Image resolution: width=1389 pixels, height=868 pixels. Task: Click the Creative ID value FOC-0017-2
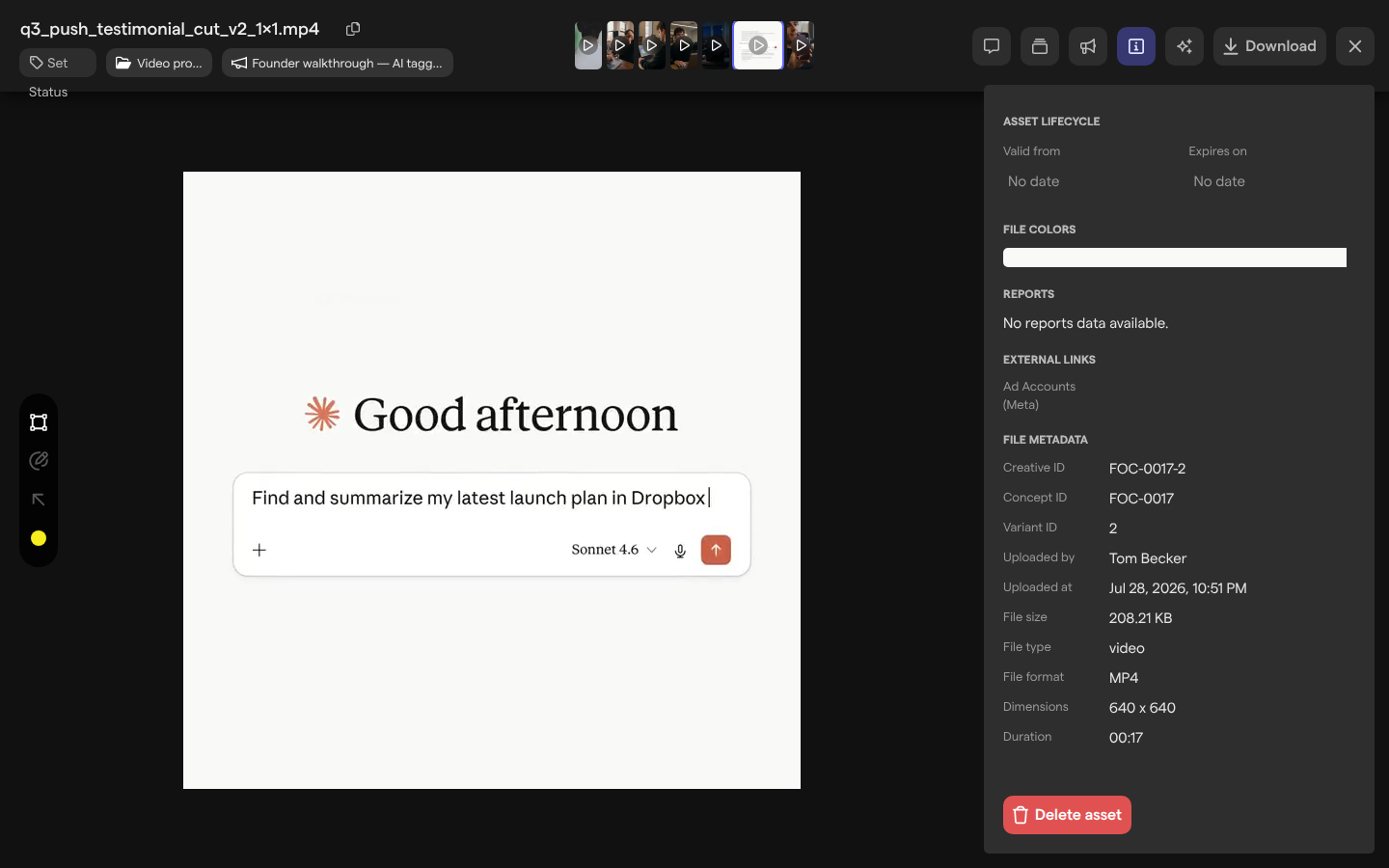[1147, 469]
